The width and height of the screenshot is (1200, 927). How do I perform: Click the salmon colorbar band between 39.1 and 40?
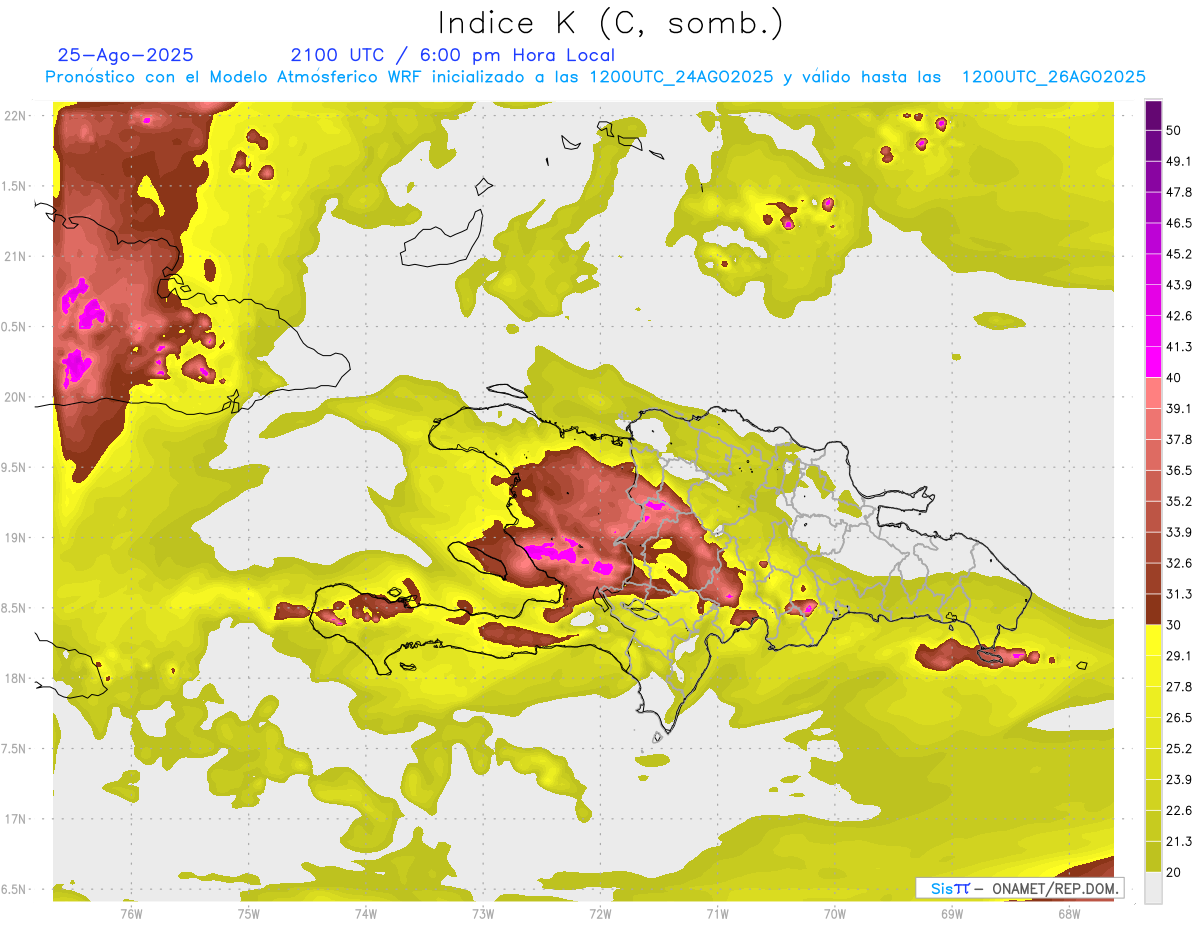pyautogui.click(x=1153, y=393)
